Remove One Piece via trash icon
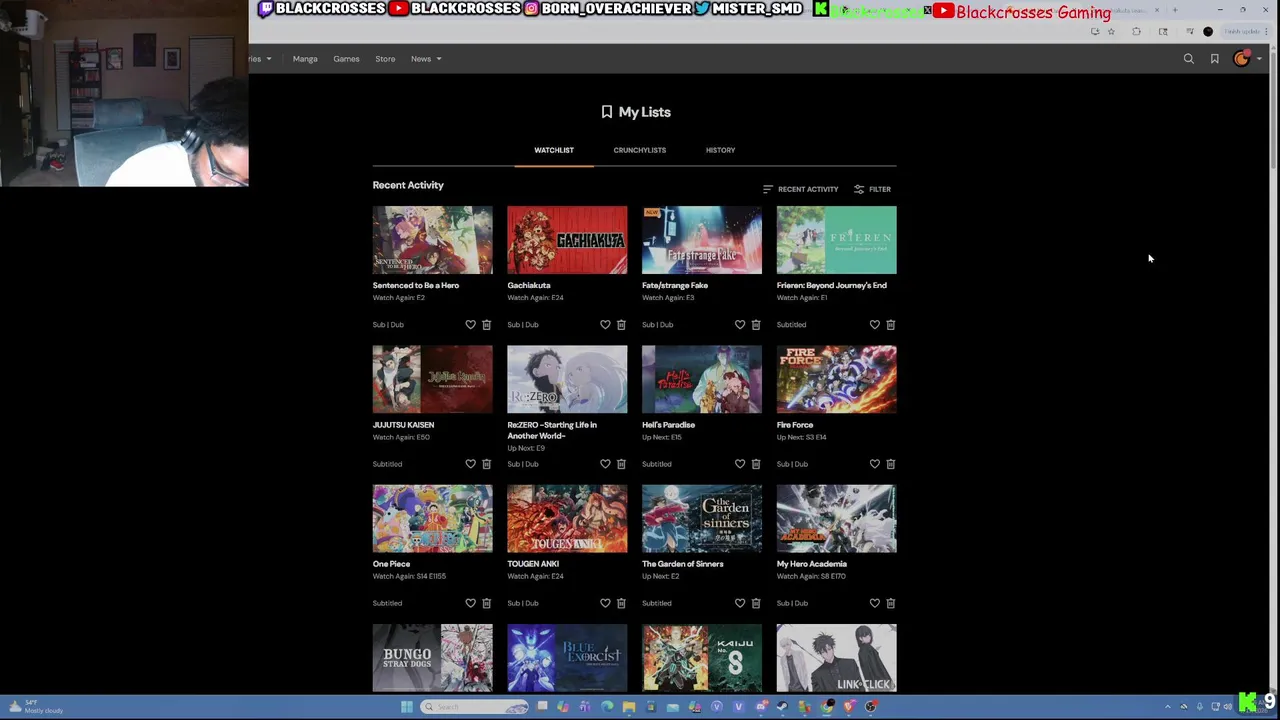 click(x=487, y=603)
